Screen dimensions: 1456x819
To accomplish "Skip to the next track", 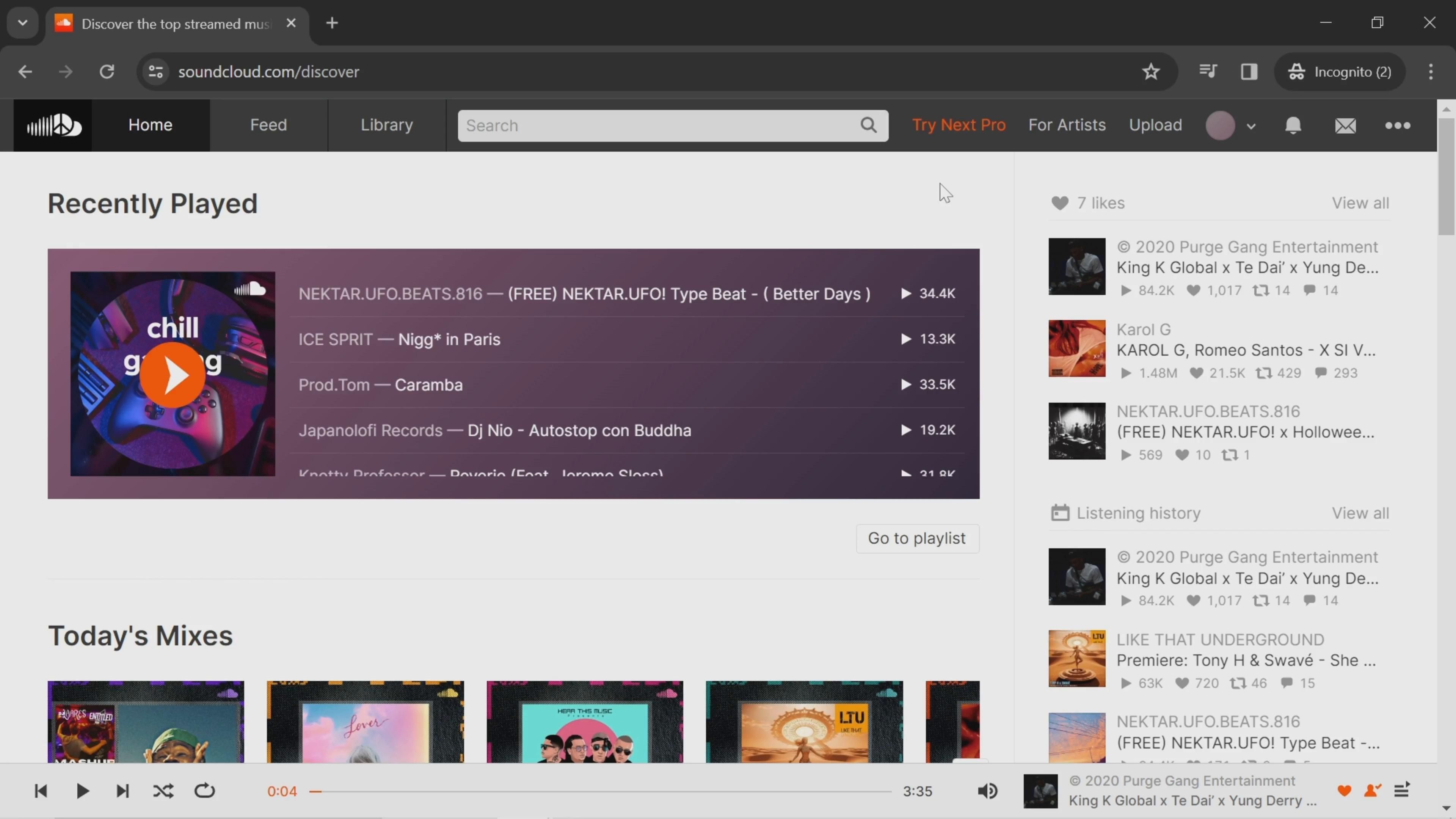I will (x=122, y=791).
